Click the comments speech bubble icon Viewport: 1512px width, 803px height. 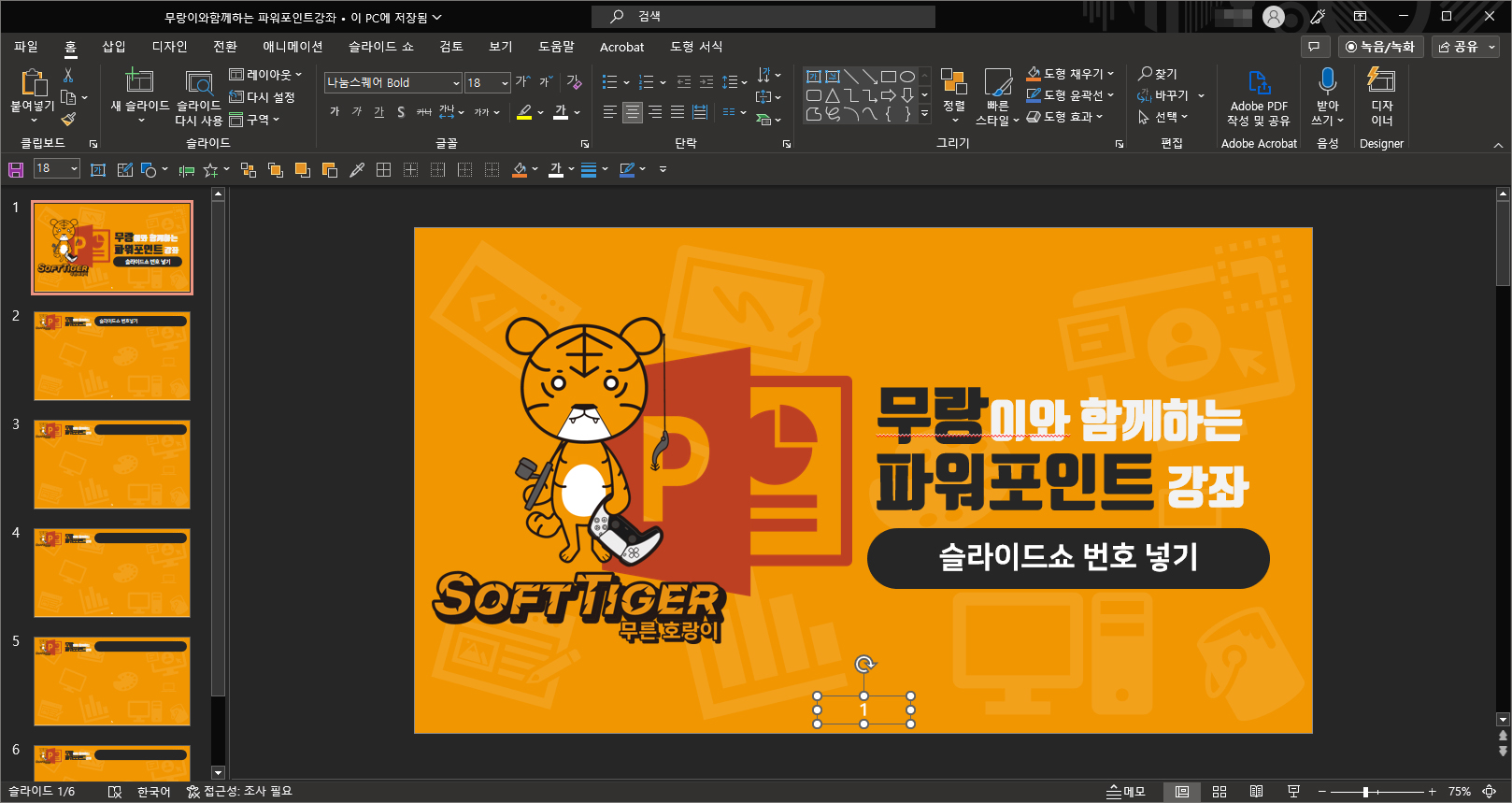1315,46
